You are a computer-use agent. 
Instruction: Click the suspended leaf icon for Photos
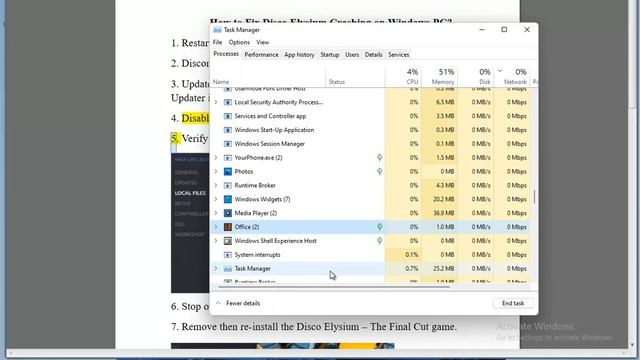[x=379, y=171]
